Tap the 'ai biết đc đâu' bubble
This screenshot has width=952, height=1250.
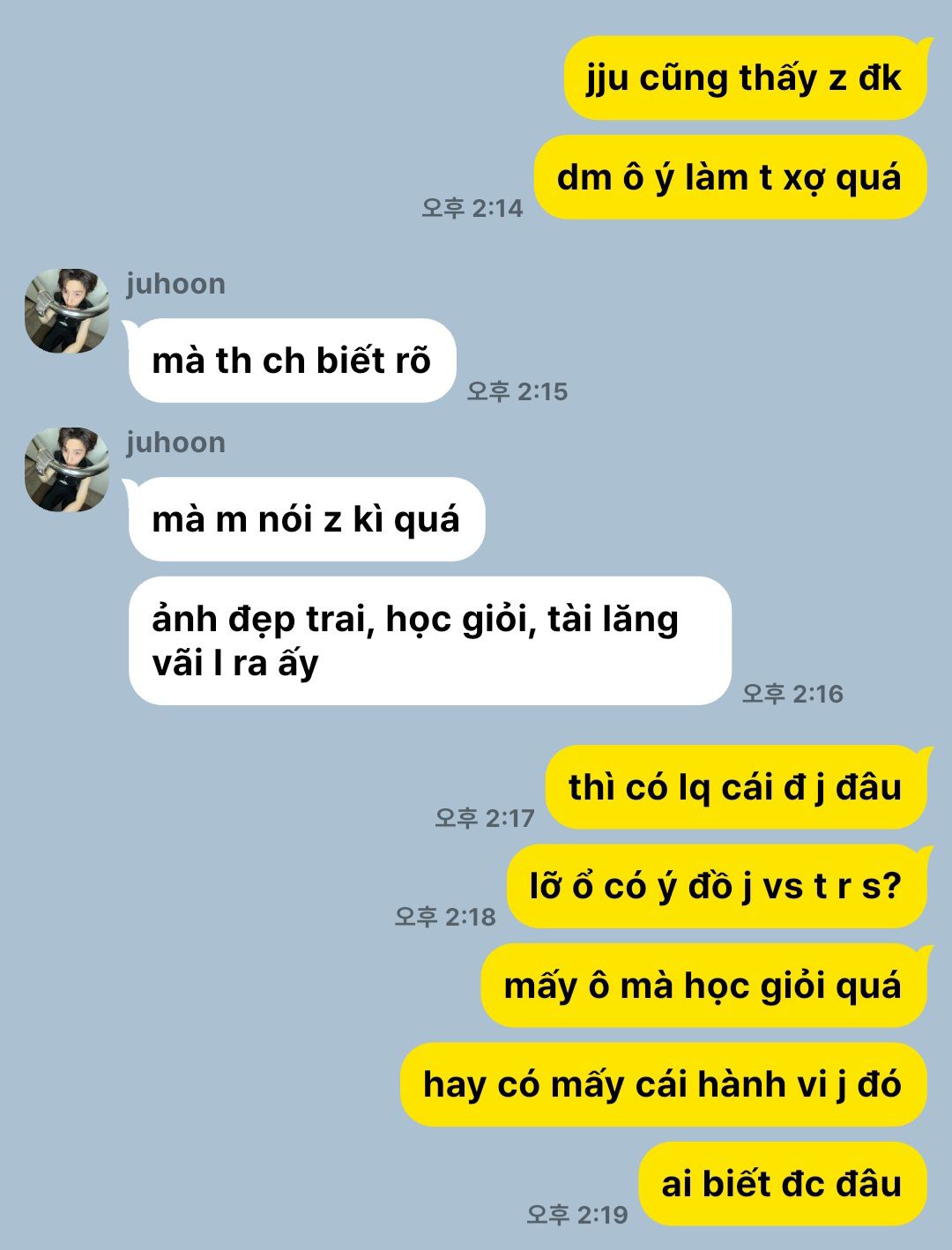(783, 1184)
